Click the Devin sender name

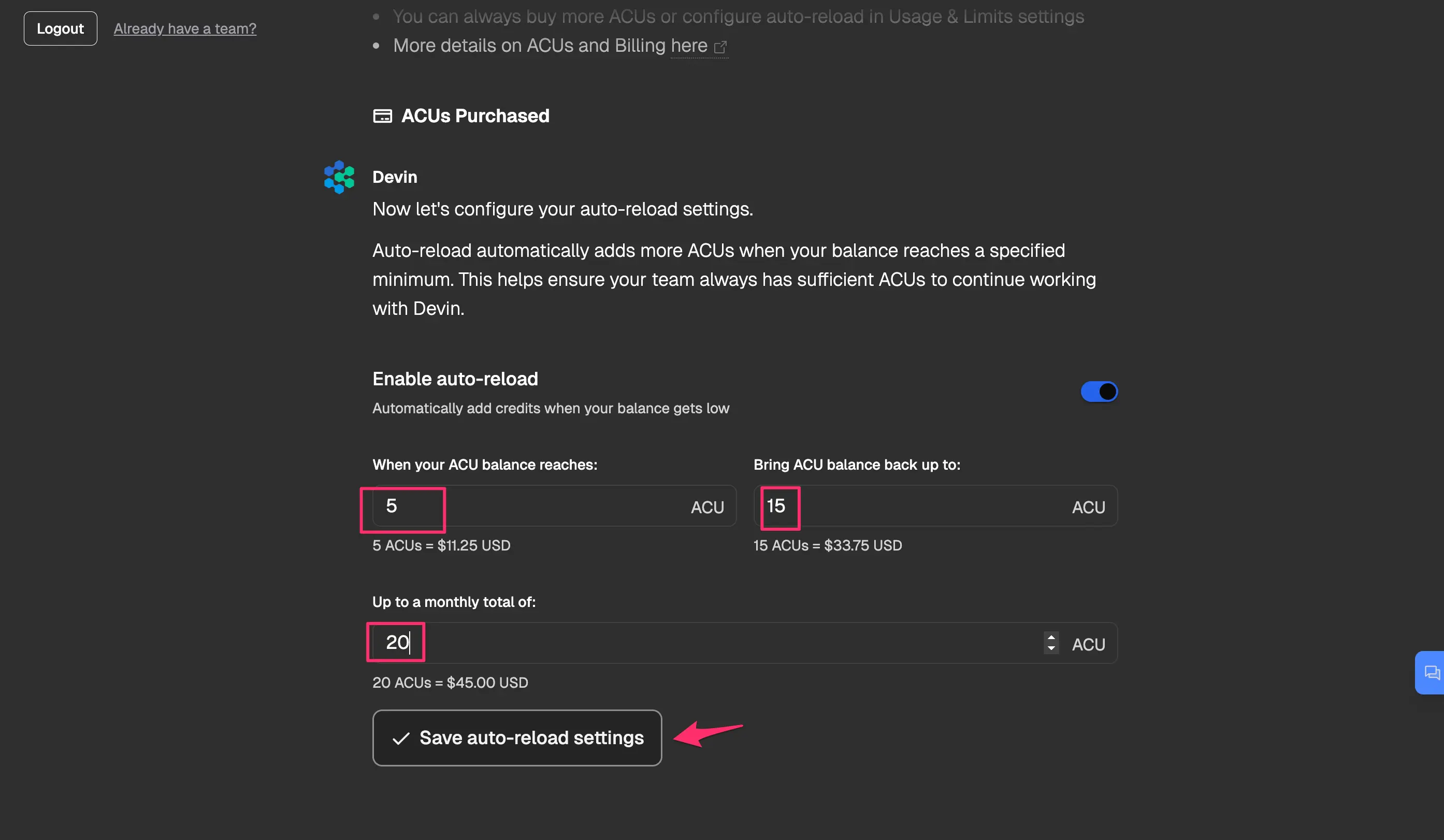pyautogui.click(x=395, y=177)
